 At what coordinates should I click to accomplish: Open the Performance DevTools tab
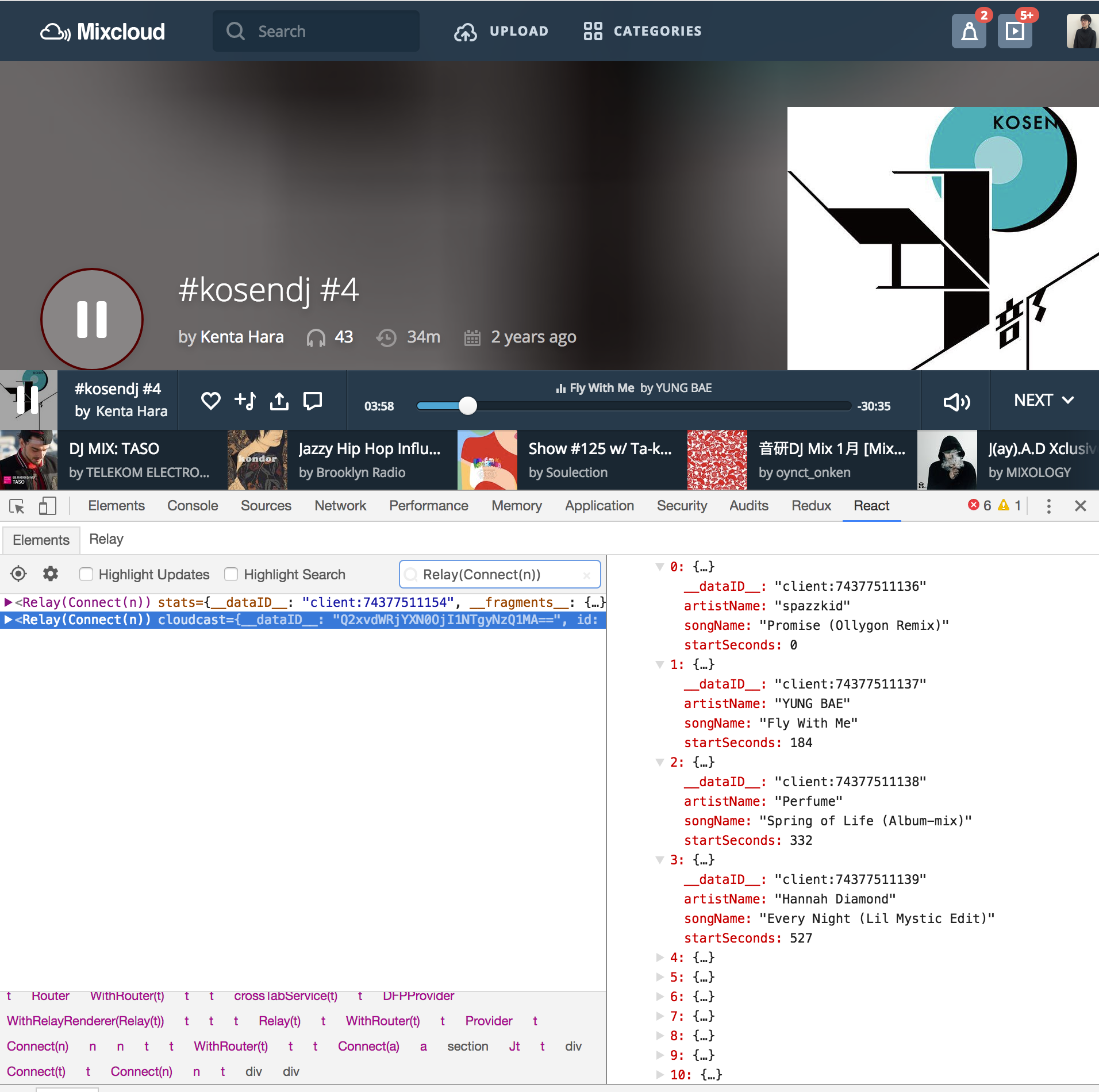point(429,506)
